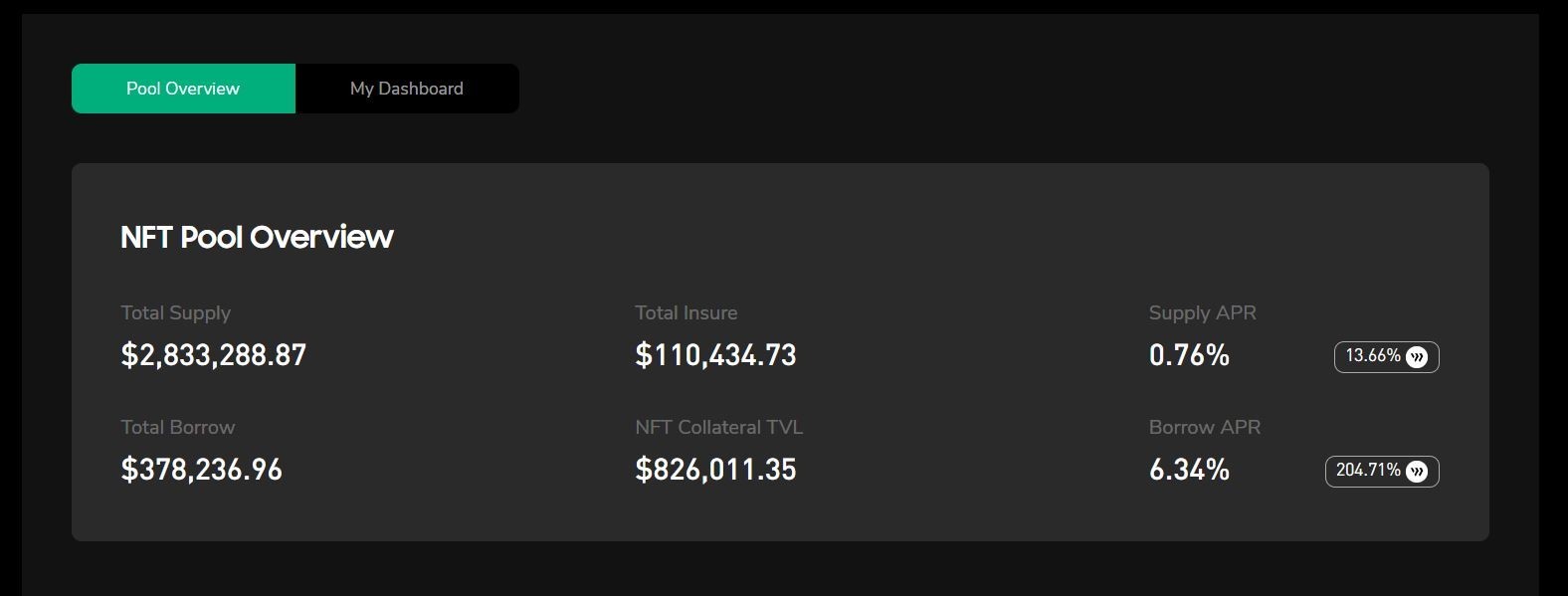The image size is (1568, 596).
Task: Click the $826,011.35 collateral TVL value
Action: pyautogui.click(x=716, y=470)
